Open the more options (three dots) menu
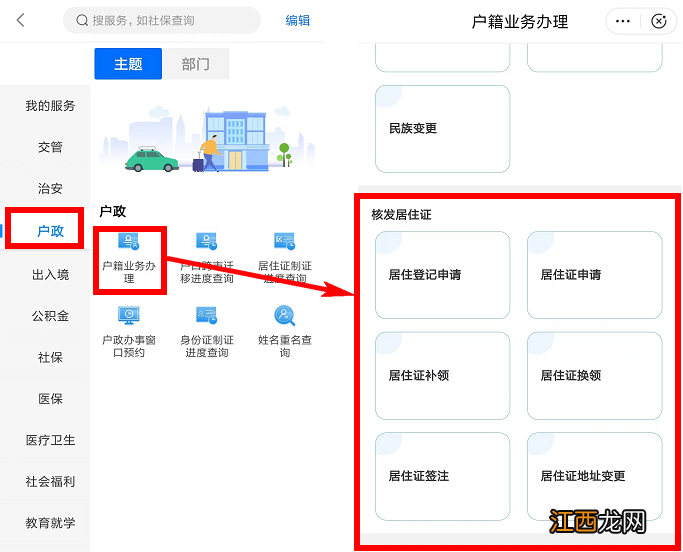This screenshot has height=552, width=683. (623, 21)
